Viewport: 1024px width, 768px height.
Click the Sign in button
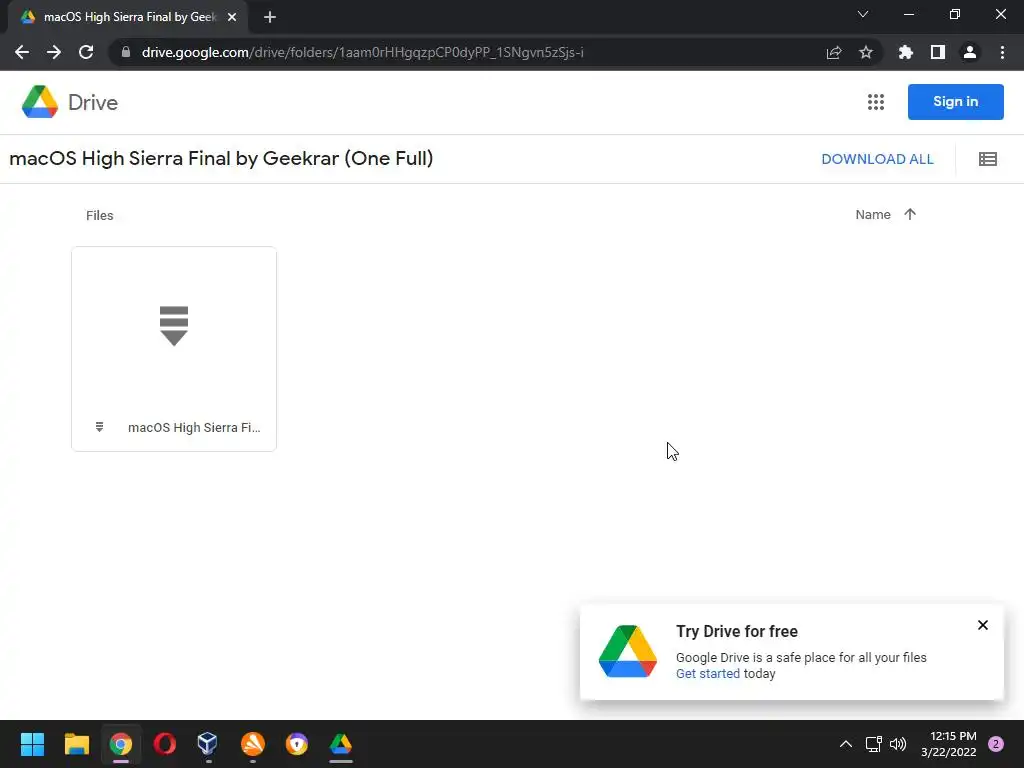coord(955,102)
